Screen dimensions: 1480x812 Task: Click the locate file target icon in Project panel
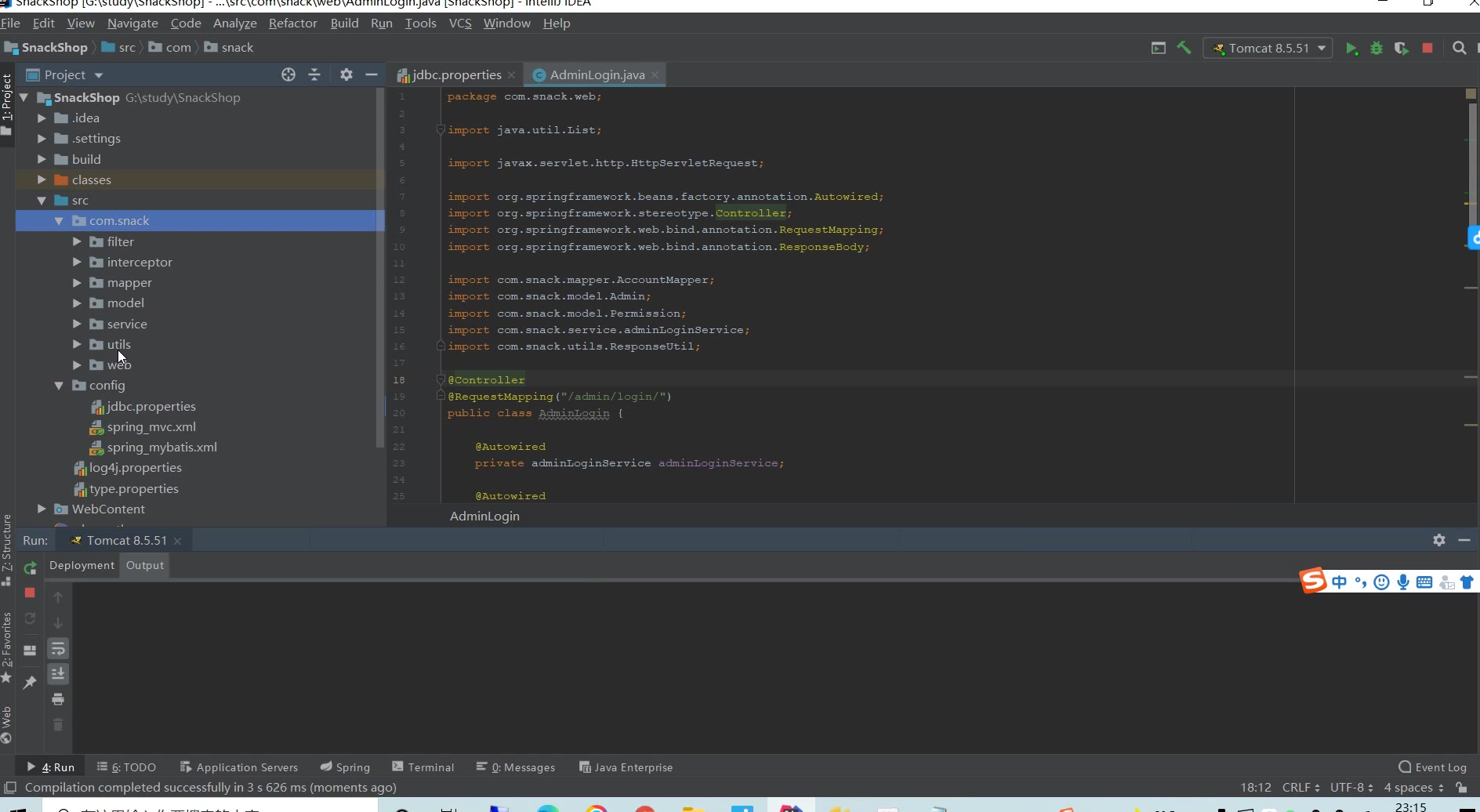coord(288,74)
